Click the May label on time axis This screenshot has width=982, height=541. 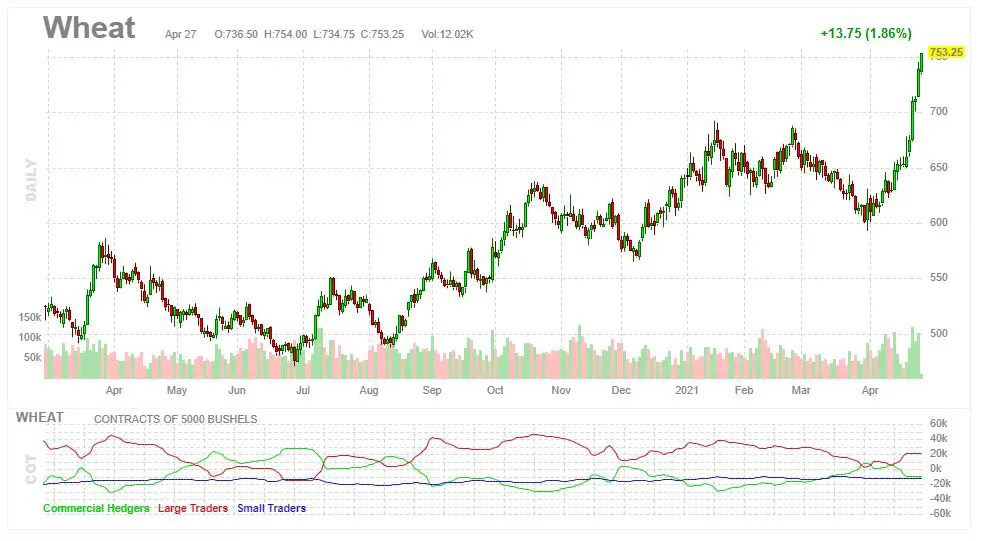click(177, 391)
